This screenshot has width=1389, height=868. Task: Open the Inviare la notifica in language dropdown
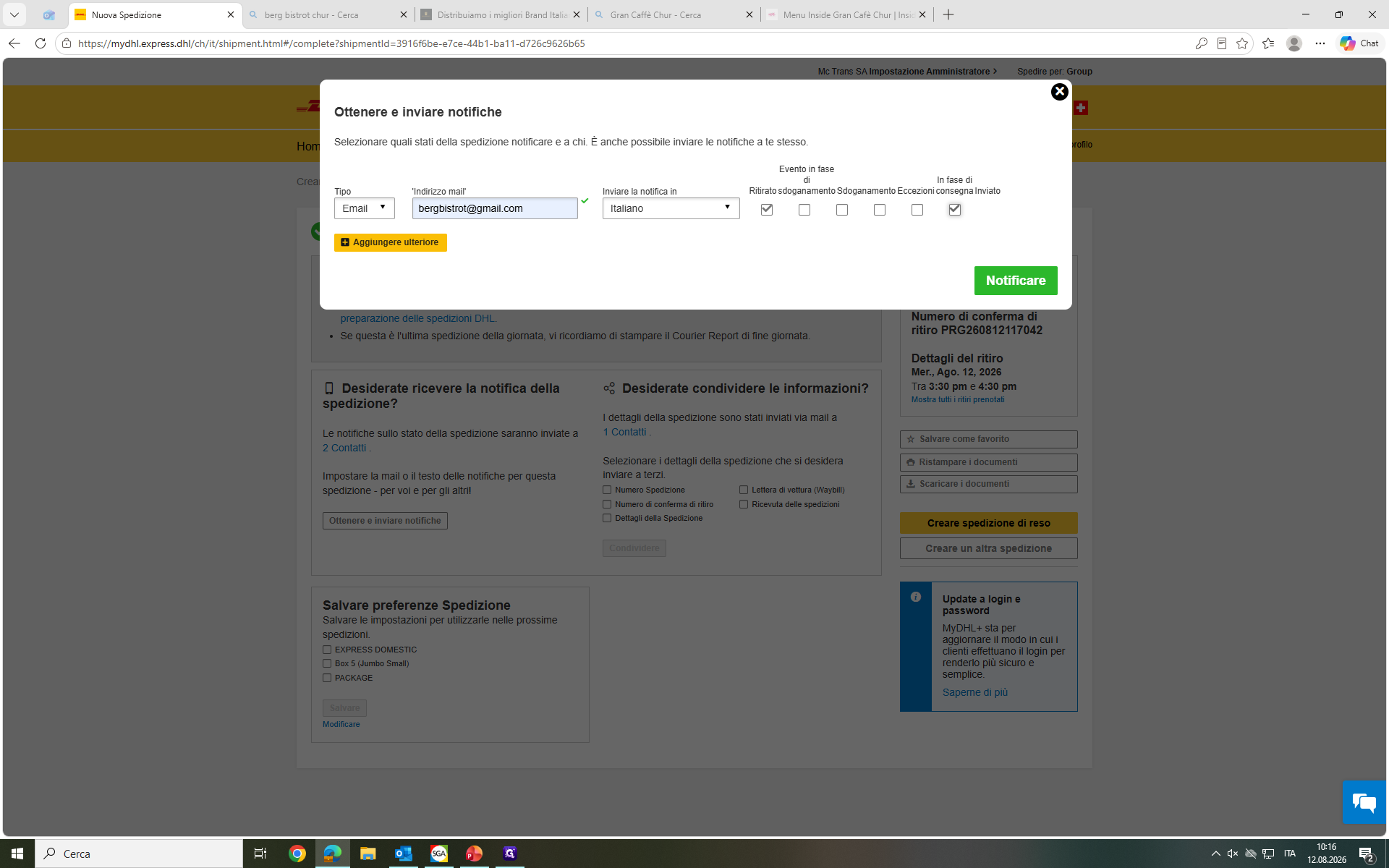(671, 208)
